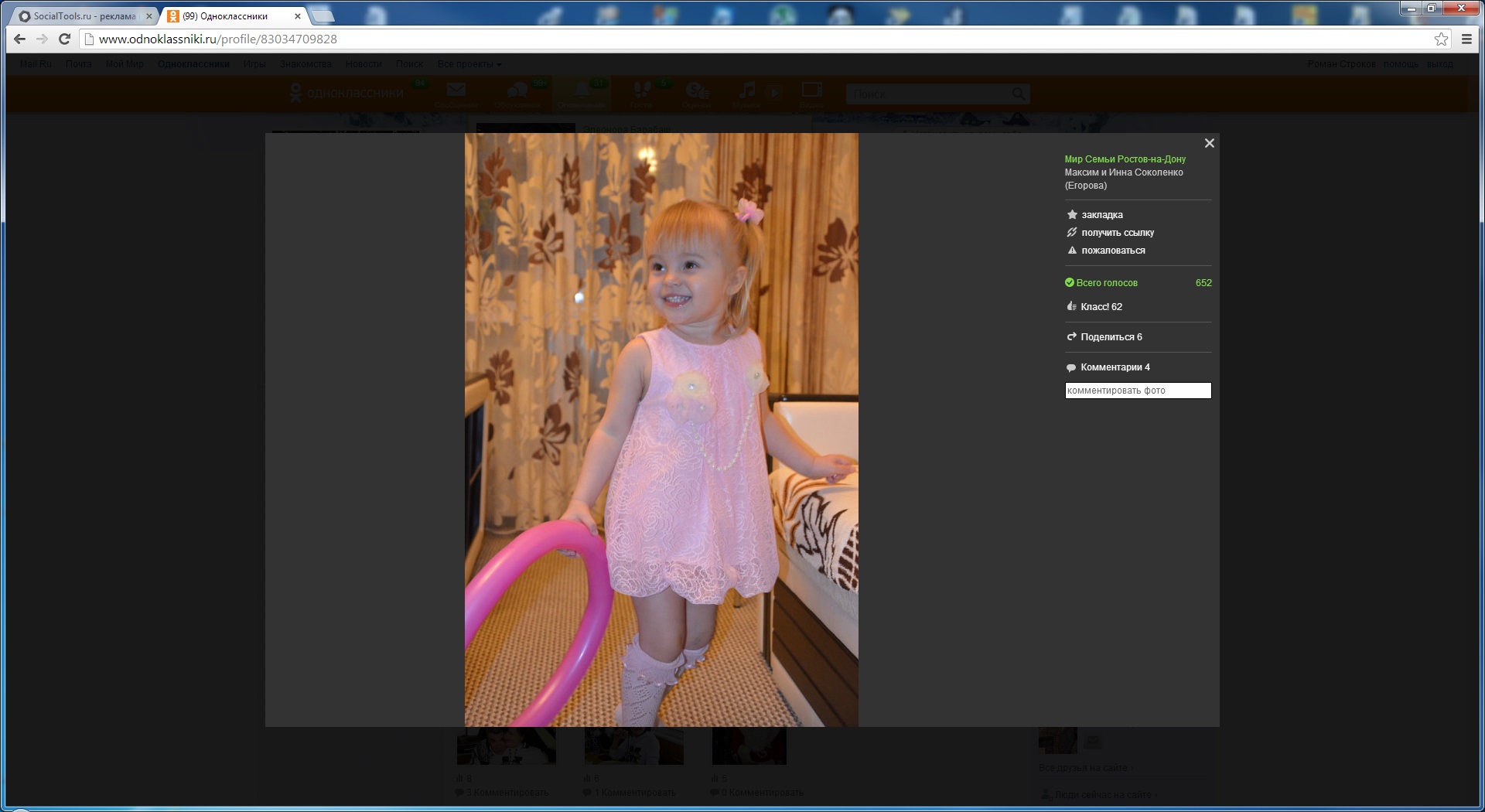1485x812 pixels.
Task: Click the 3 Комментировать link below photos
Action: [507, 793]
